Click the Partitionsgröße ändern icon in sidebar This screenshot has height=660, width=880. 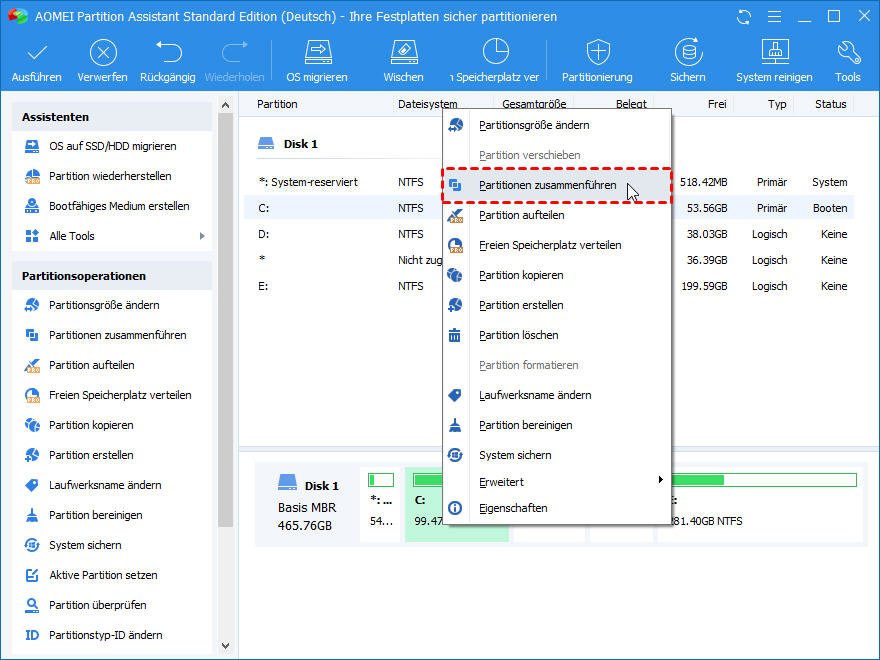[32, 305]
